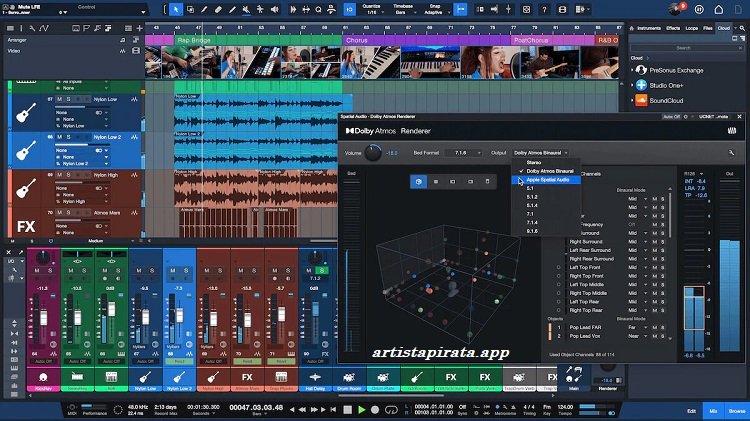Select the Mute tool

246,9
